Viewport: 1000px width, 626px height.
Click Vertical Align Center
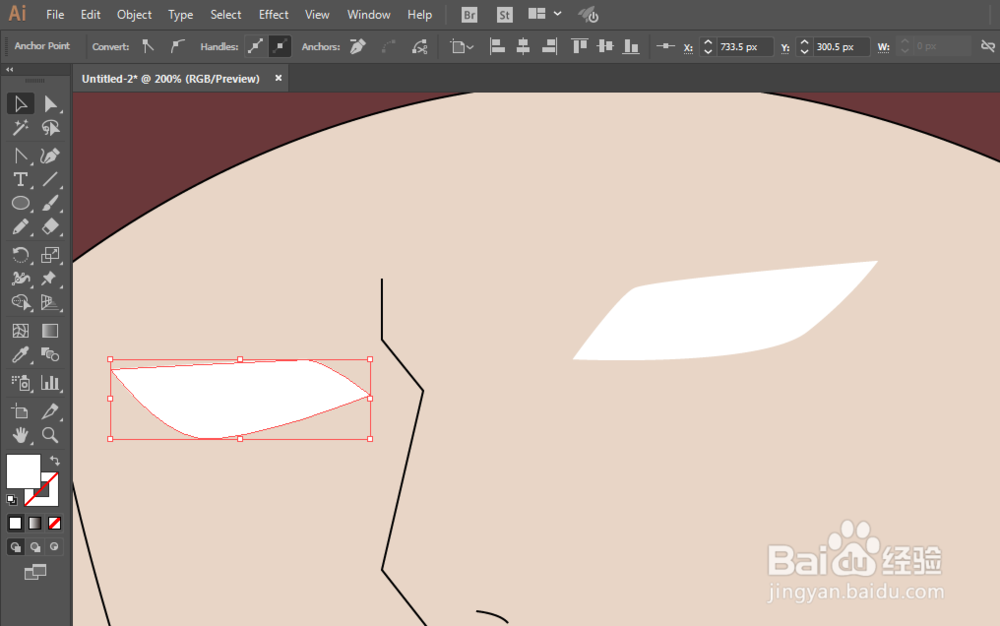coord(605,47)
